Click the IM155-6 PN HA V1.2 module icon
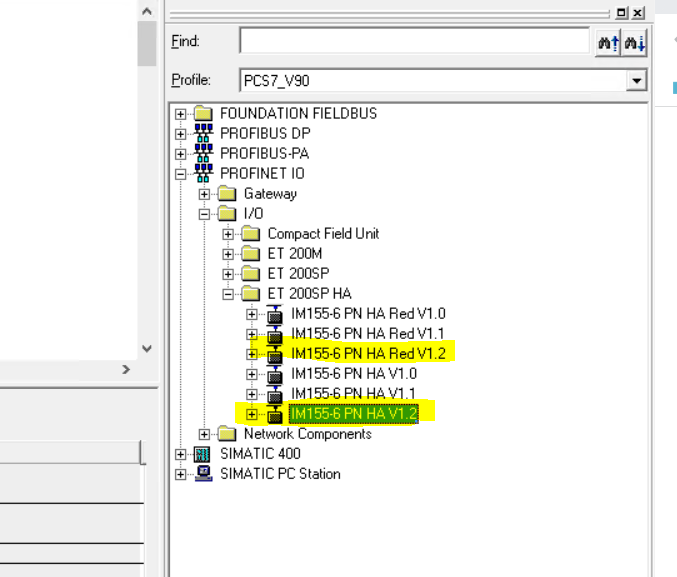Screen dimensions: 677x577 pos(275,414)
